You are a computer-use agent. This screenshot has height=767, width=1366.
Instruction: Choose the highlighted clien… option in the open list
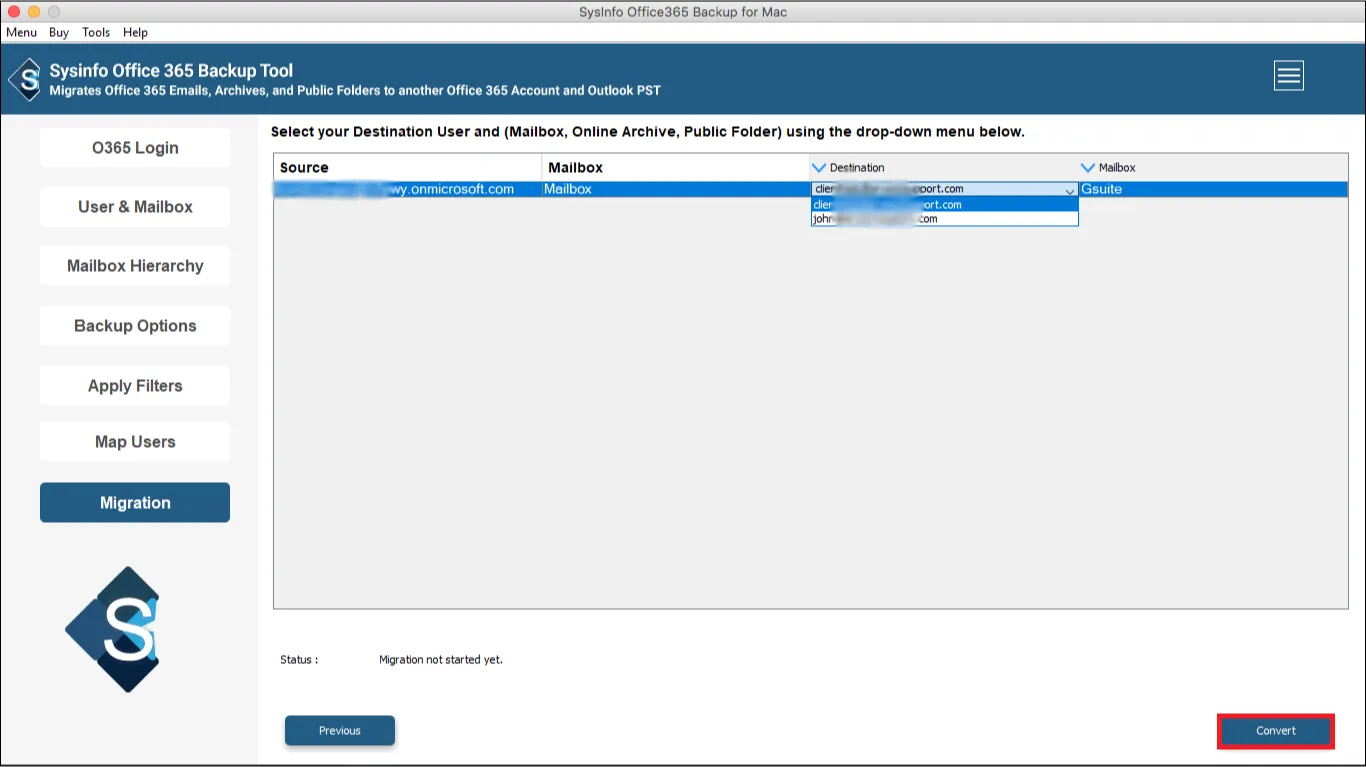pyautogui.click(x=944, y=205)
